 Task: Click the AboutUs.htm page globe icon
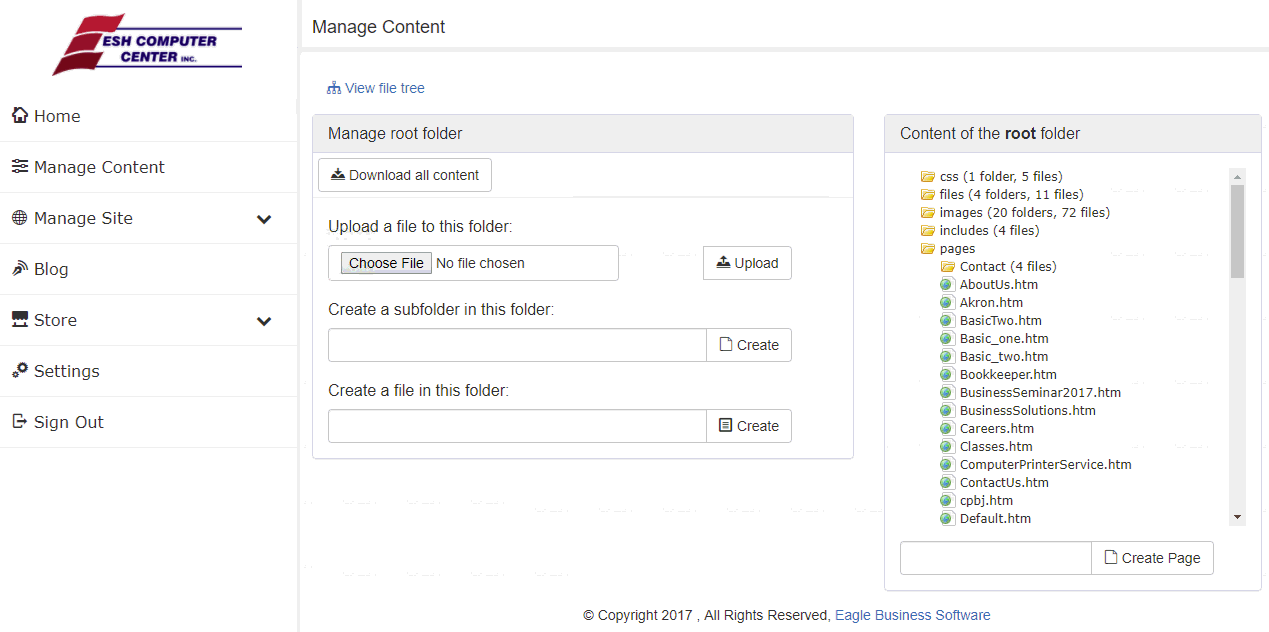[x=947, y=285]
